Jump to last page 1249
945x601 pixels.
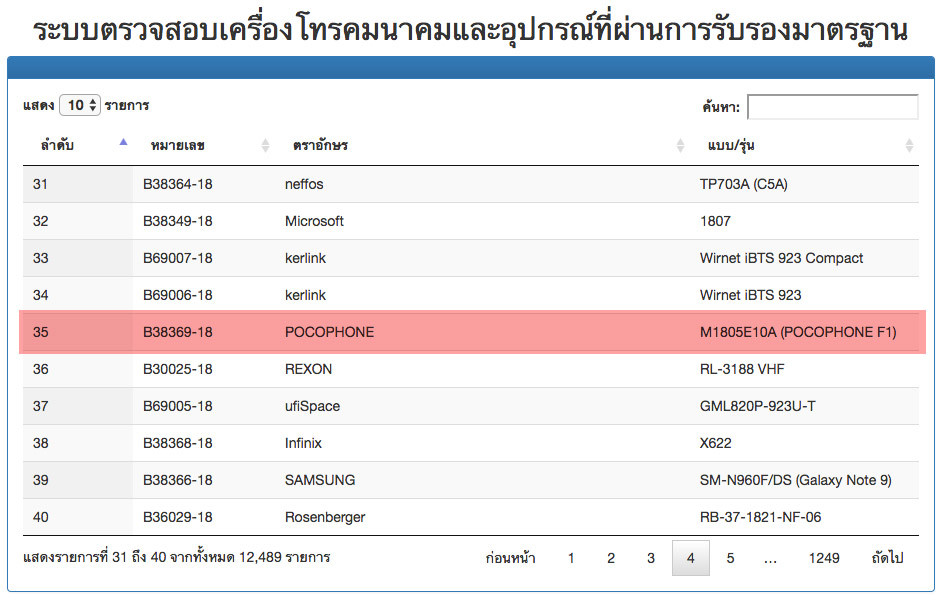[x=824, y=558]
